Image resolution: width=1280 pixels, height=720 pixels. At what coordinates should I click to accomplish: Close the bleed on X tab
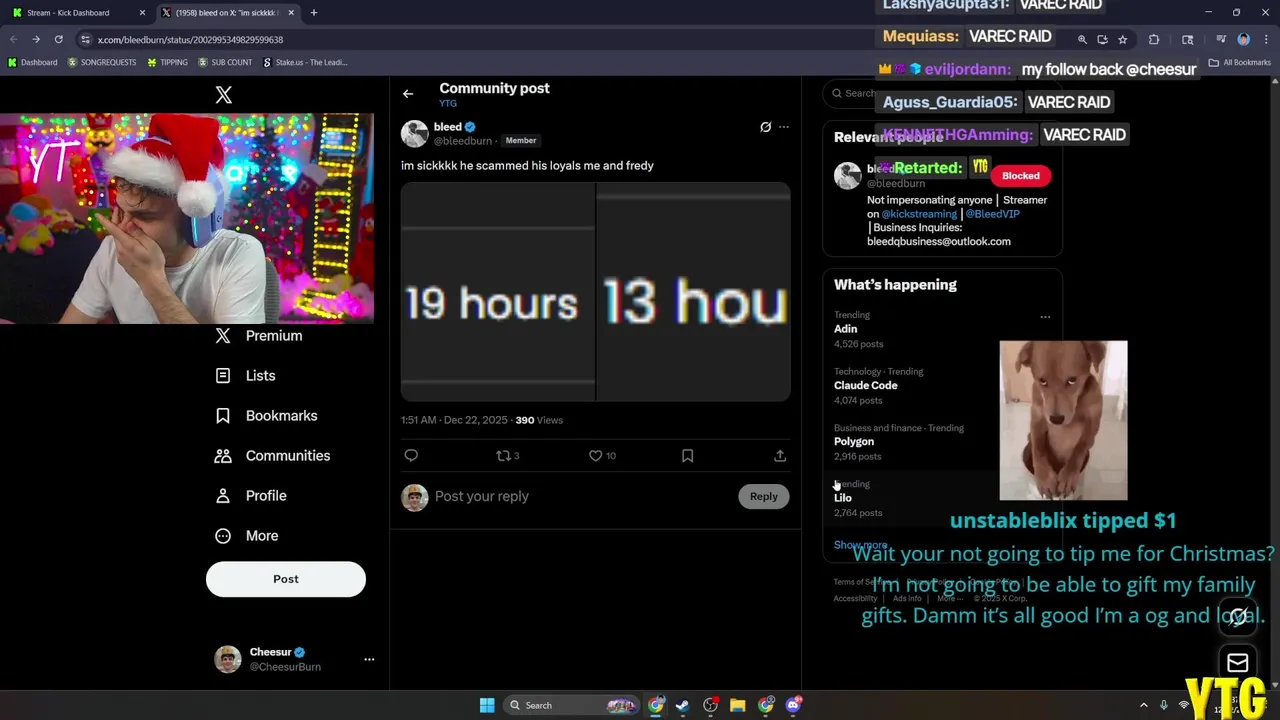tap(291, 13)
